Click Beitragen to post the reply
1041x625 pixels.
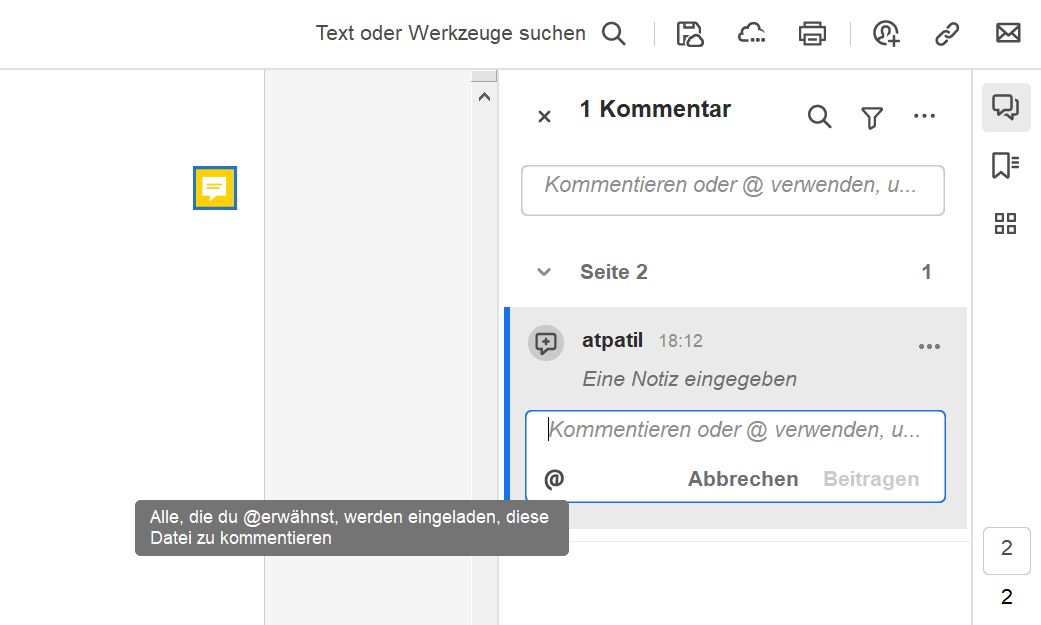click(870, 478)
